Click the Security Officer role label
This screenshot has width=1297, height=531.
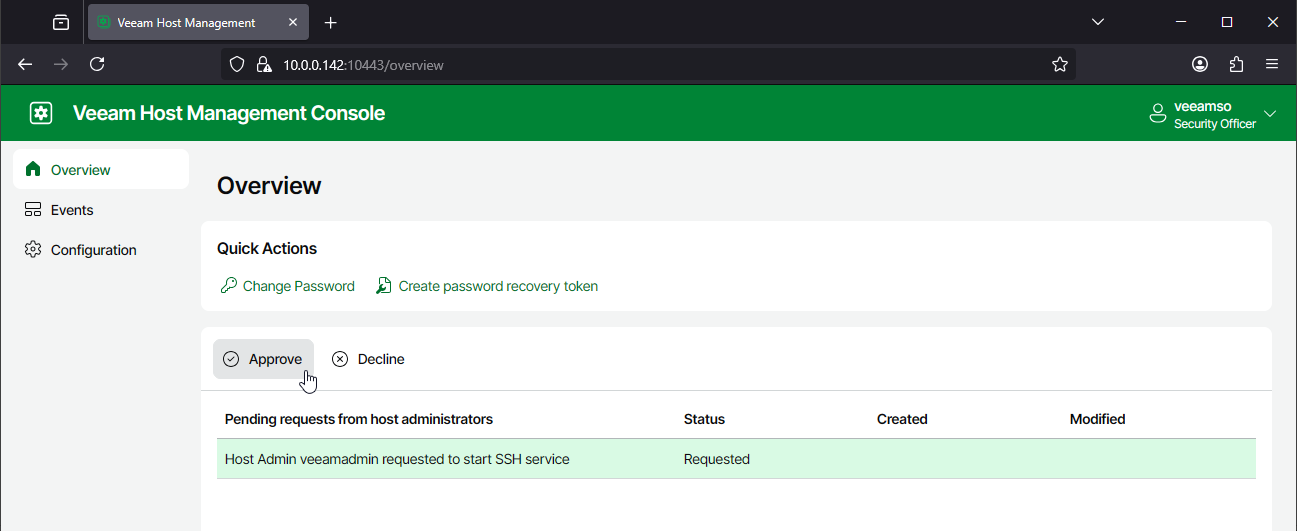1215,124
